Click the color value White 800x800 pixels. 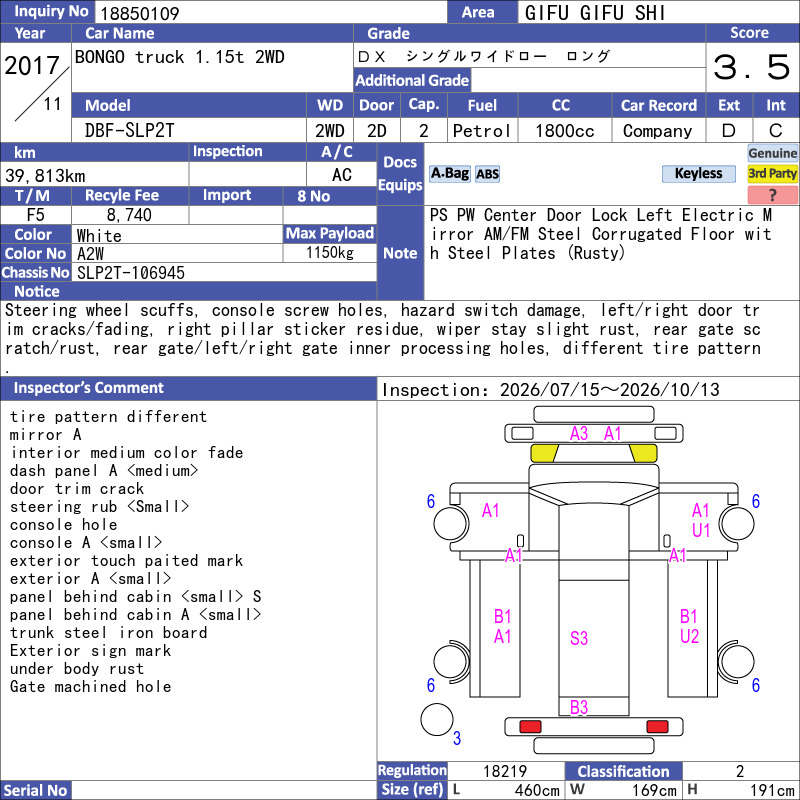coord(99,236)
